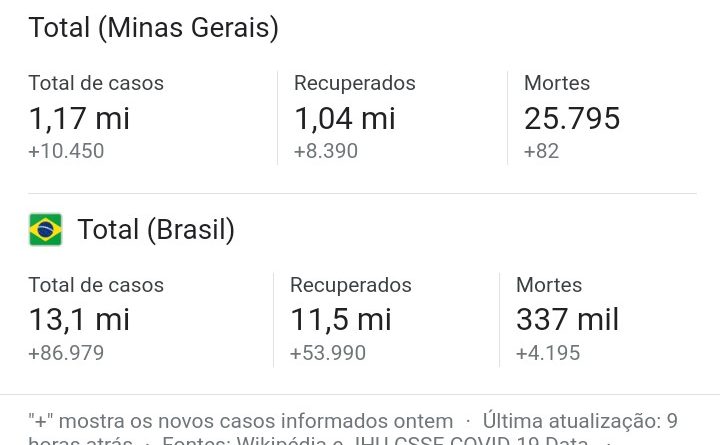Click the Brazil flag icon

coord(45,230)
